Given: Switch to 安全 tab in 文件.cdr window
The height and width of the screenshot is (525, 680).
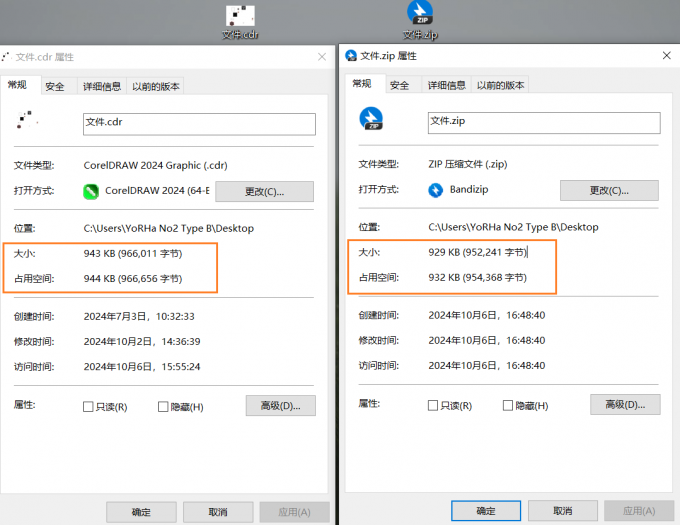Looking at the screenshot, I should point(55,87).
